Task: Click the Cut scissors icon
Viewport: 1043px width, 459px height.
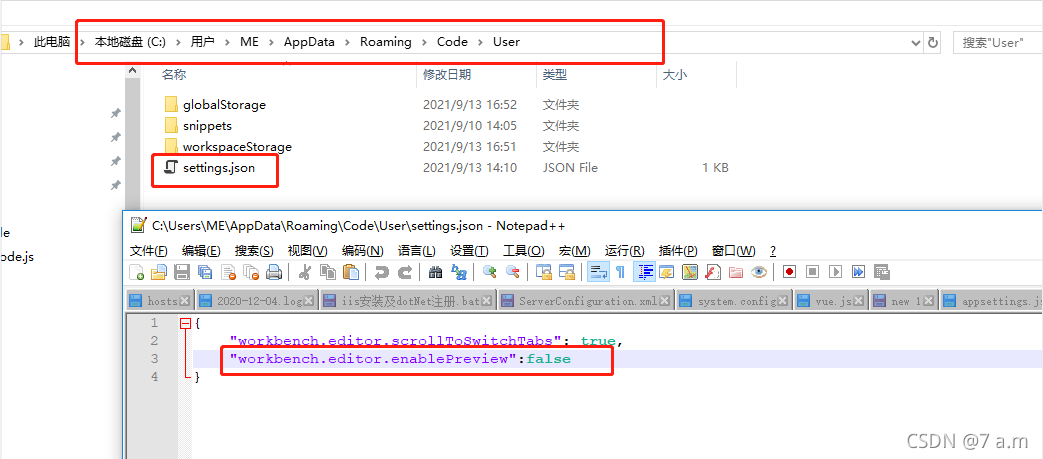Action: tap(305, 271)
